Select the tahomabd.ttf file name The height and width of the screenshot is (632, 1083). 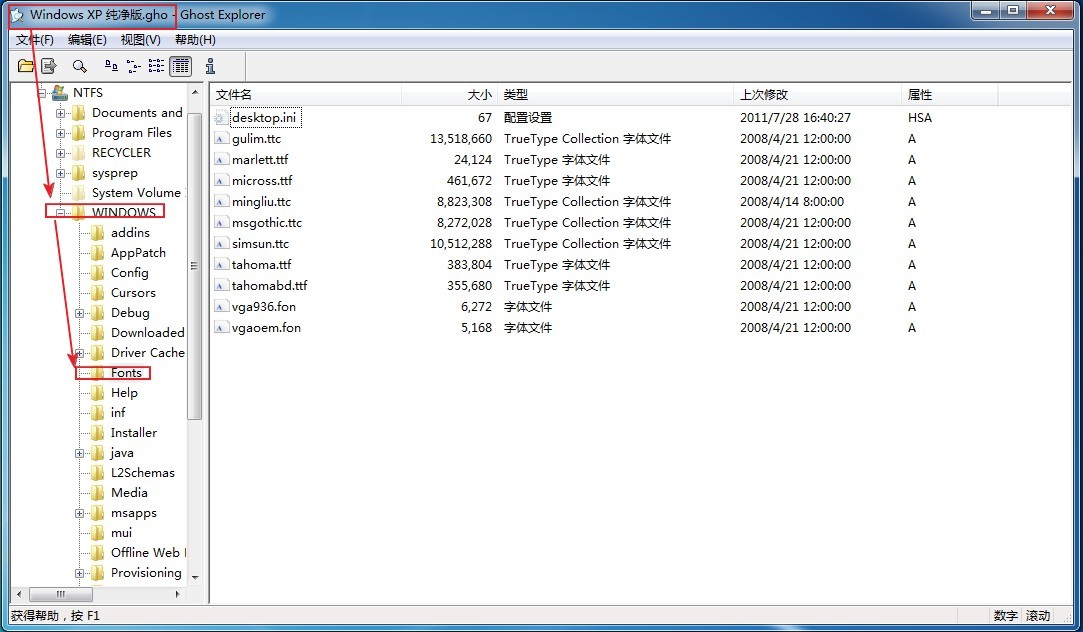click(x=269, y=286)
